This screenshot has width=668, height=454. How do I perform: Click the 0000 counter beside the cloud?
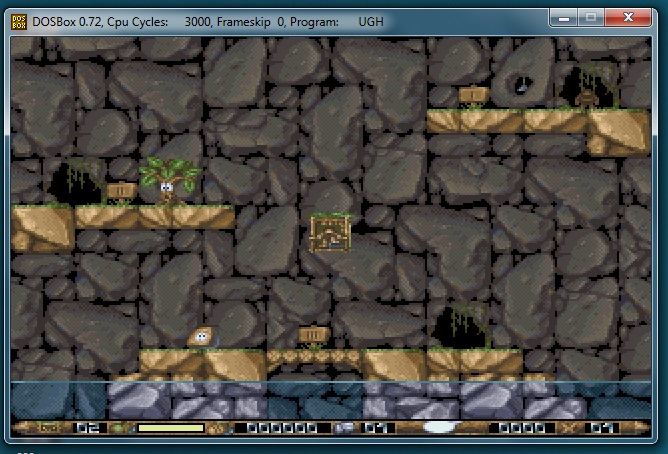522,428
